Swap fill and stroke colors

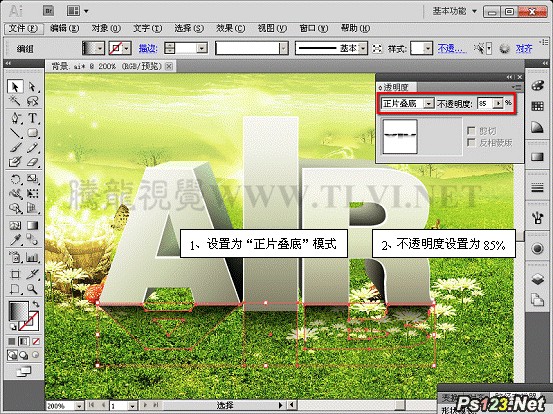[36, 304]
